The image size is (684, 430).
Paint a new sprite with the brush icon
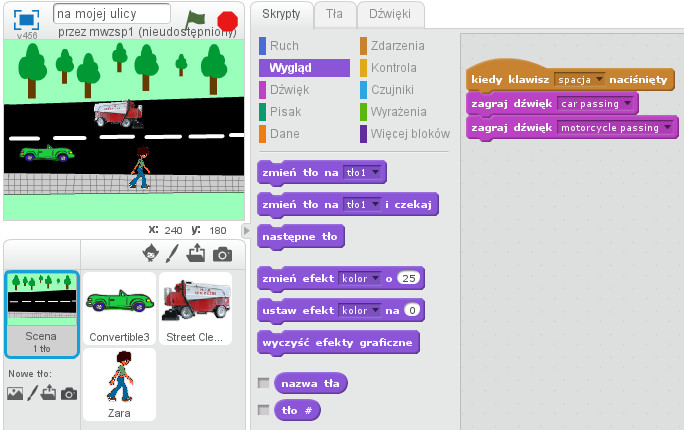pos(172,253)
